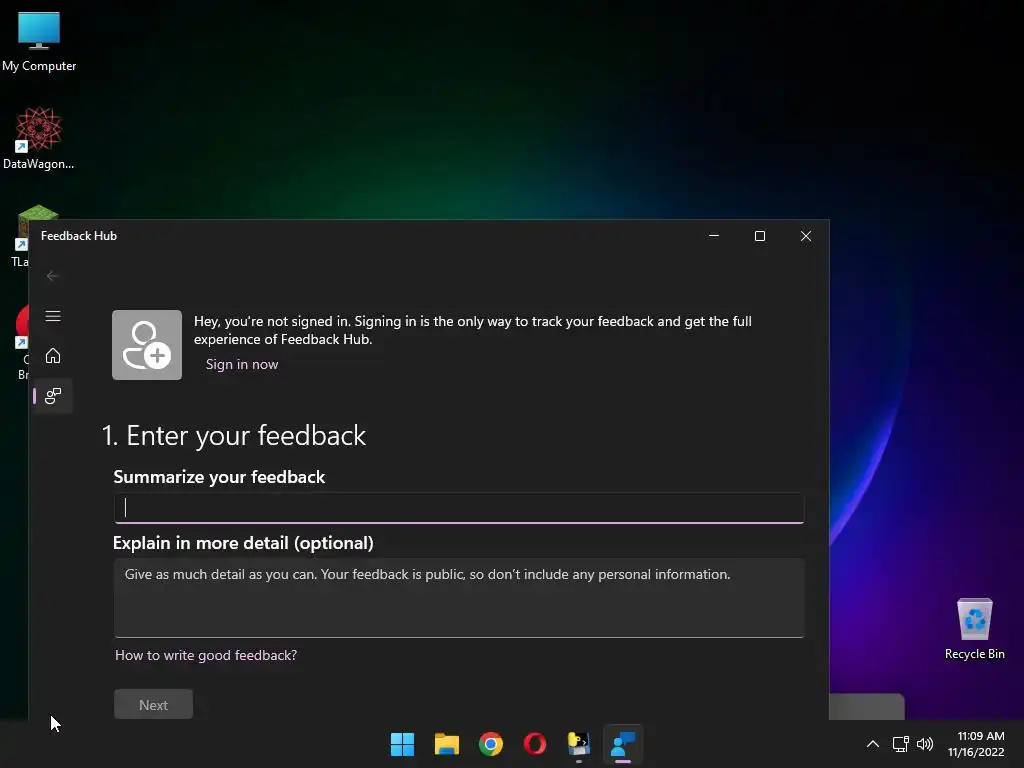The image size is (1024, 768).
Task: Click the add-account avatar icon
Action: [147, 345]
